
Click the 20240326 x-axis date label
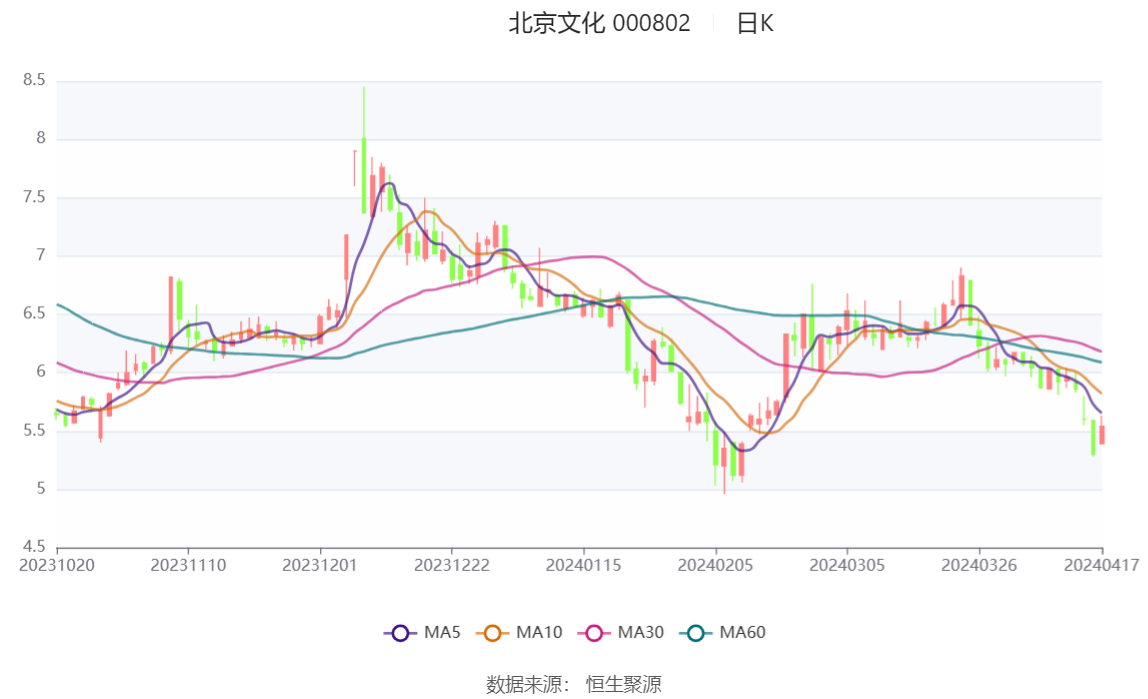coord(979,565)
